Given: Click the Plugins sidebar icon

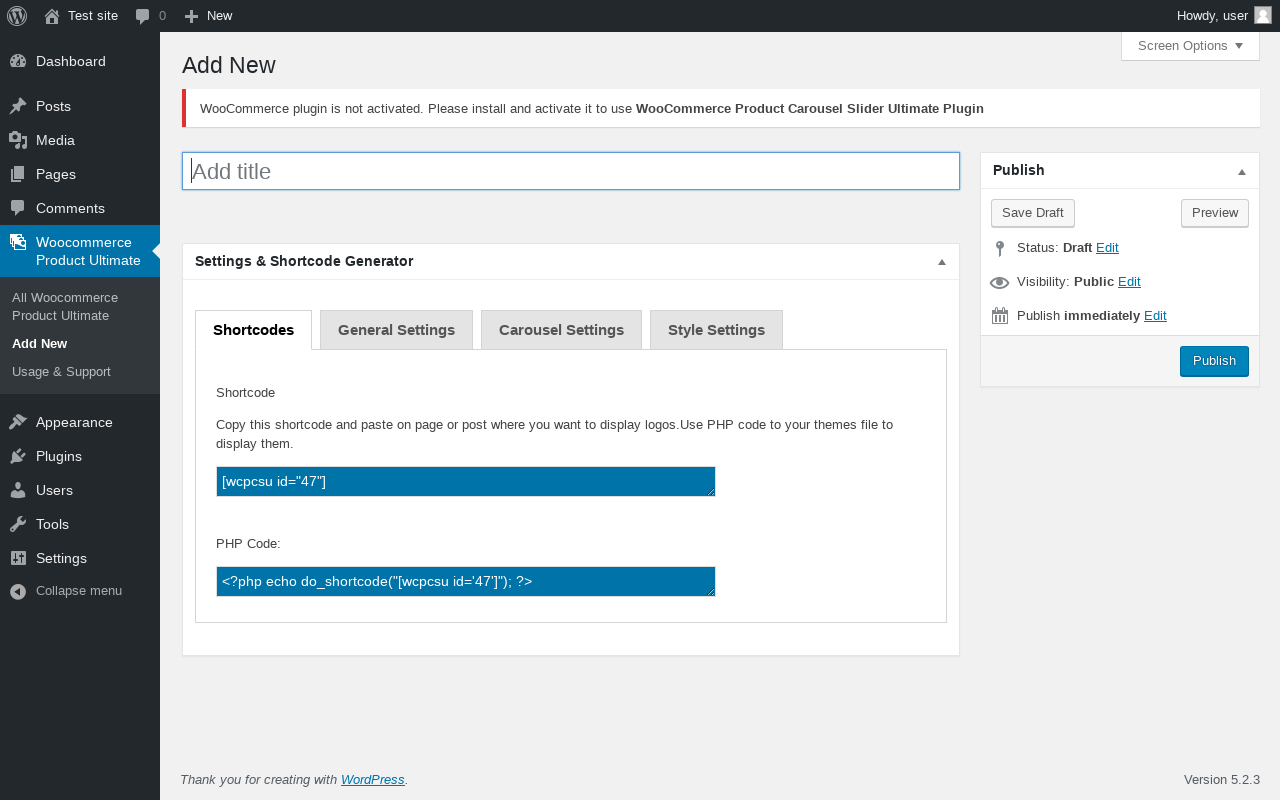Looking at the screenshot, I should tap(18, 456).
